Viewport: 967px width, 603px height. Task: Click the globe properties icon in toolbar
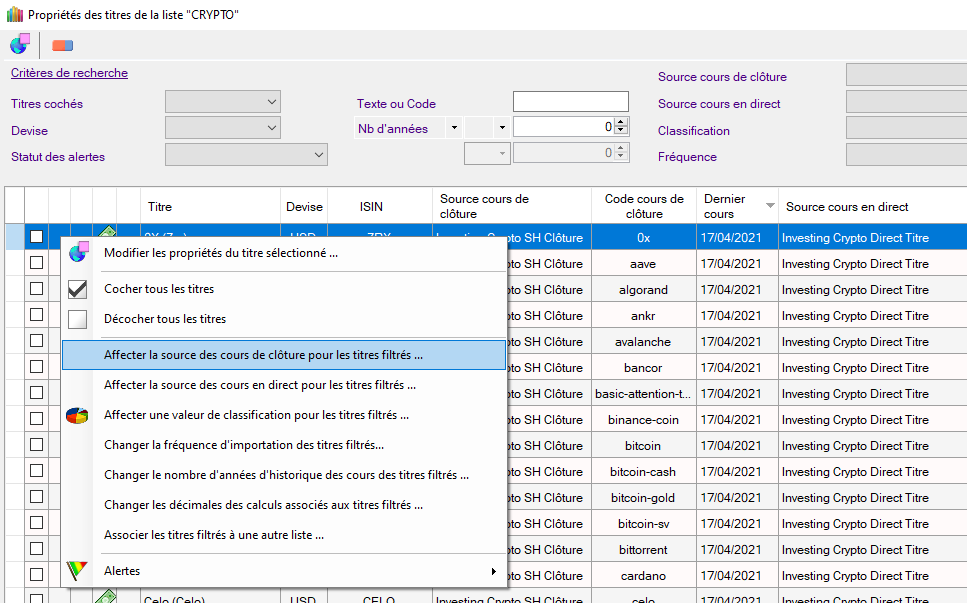click(20, 45)
